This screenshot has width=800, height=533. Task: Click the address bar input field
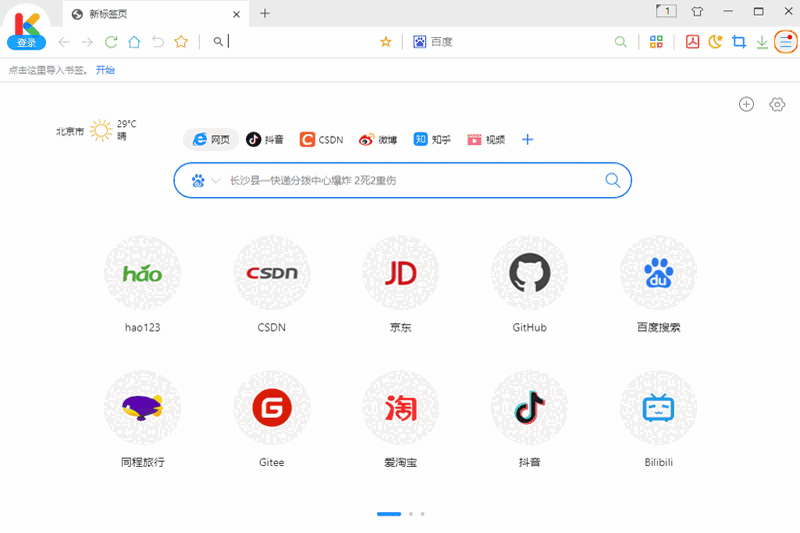pyautogui.click(x=301, y=42)
